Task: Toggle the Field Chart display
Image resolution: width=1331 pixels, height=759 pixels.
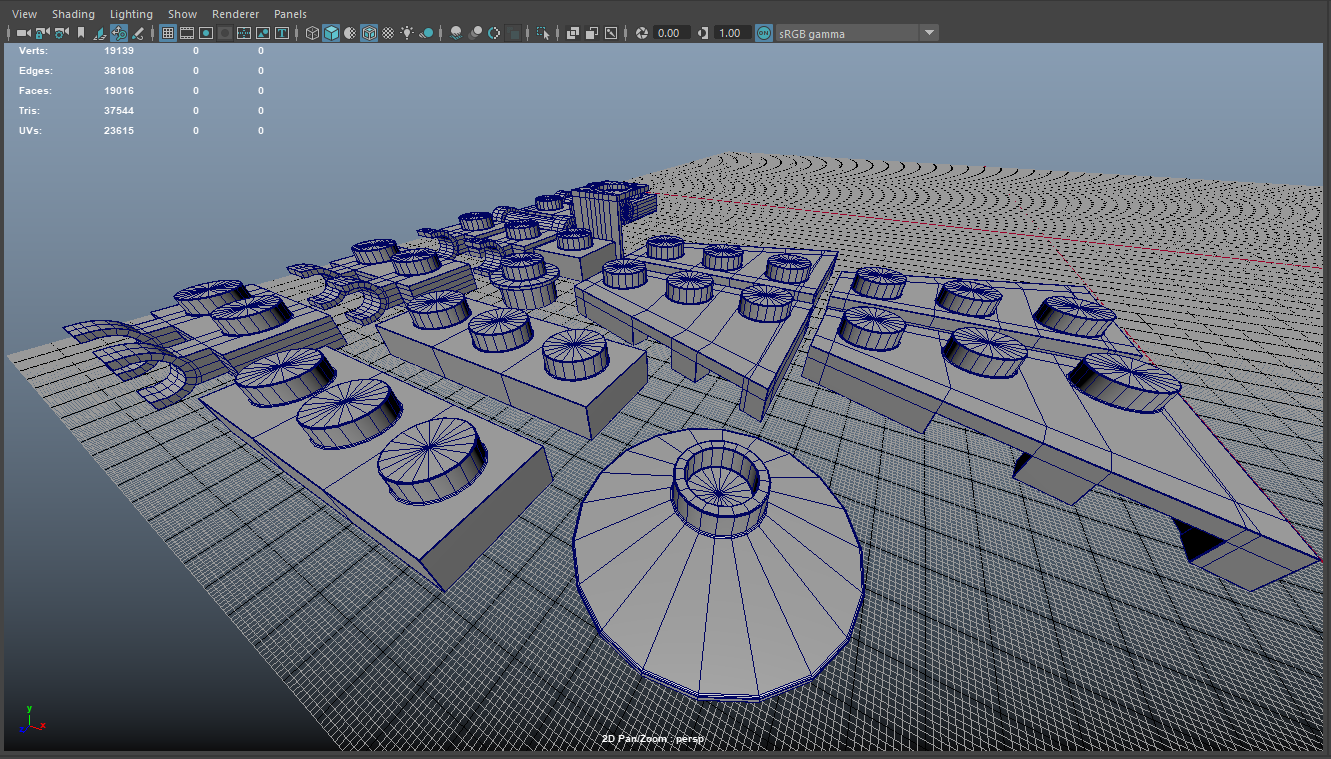Action: coord(244,33)
